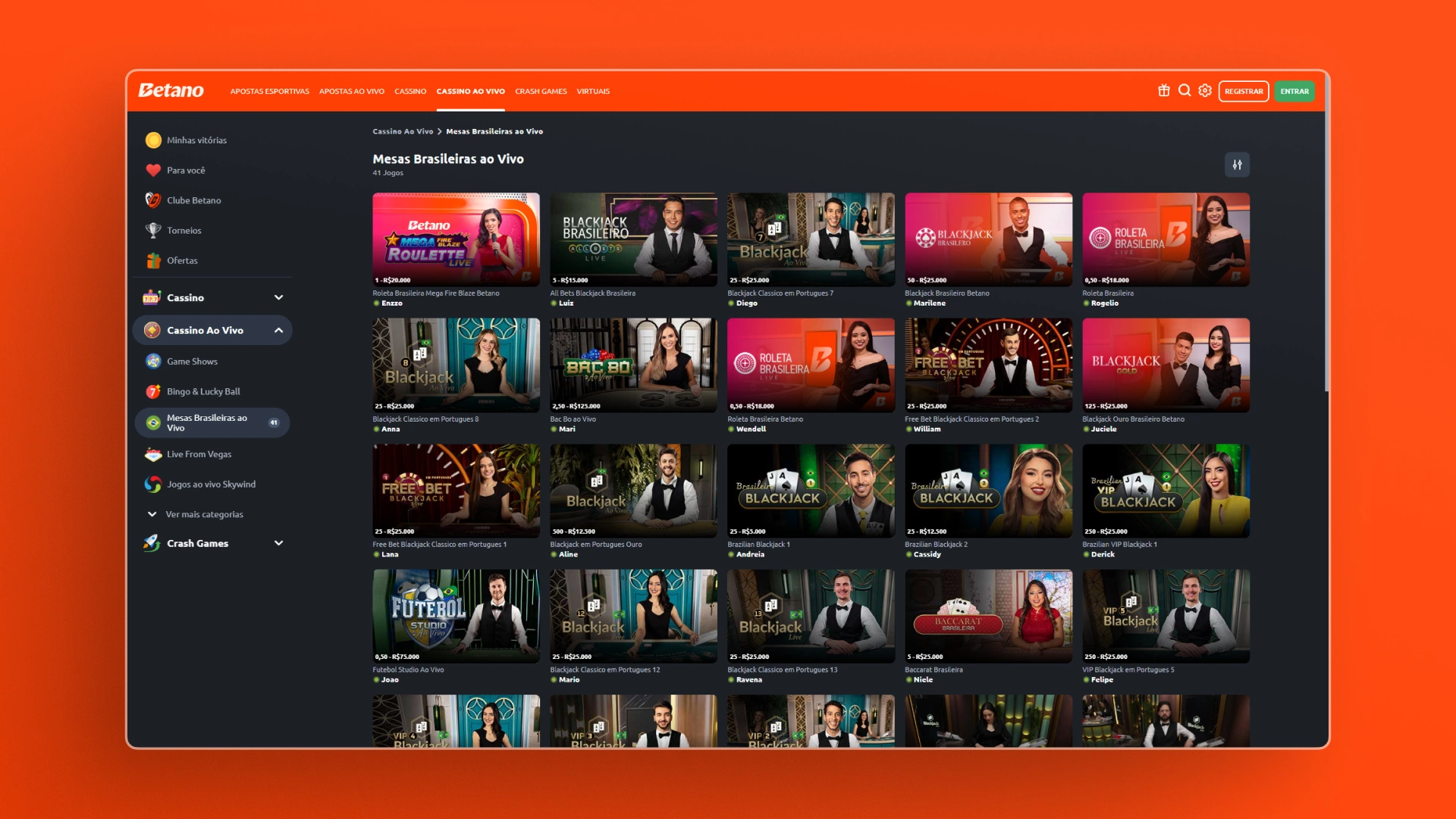Expand Ver mais categorias

click(x=195, y=514)
